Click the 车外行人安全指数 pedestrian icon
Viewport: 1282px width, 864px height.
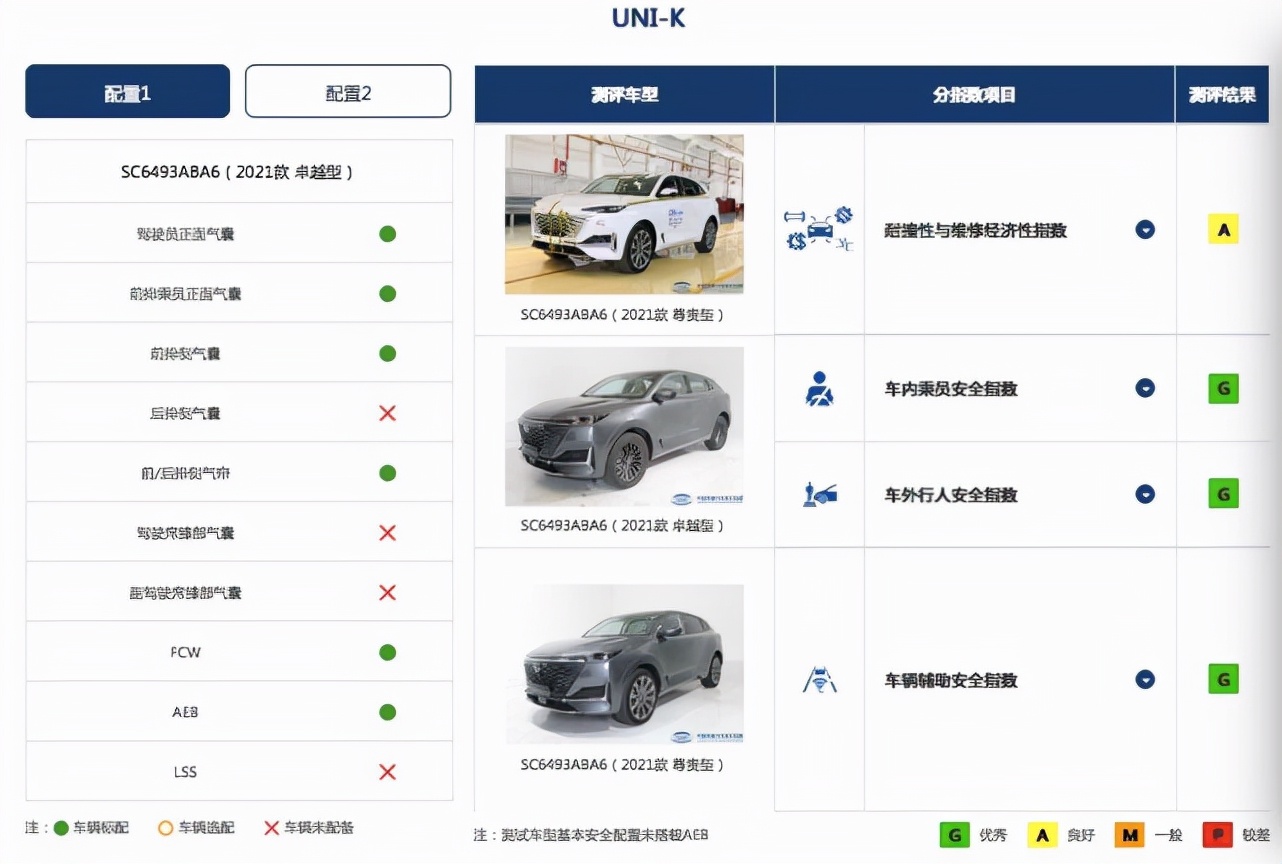coord(819,494)
